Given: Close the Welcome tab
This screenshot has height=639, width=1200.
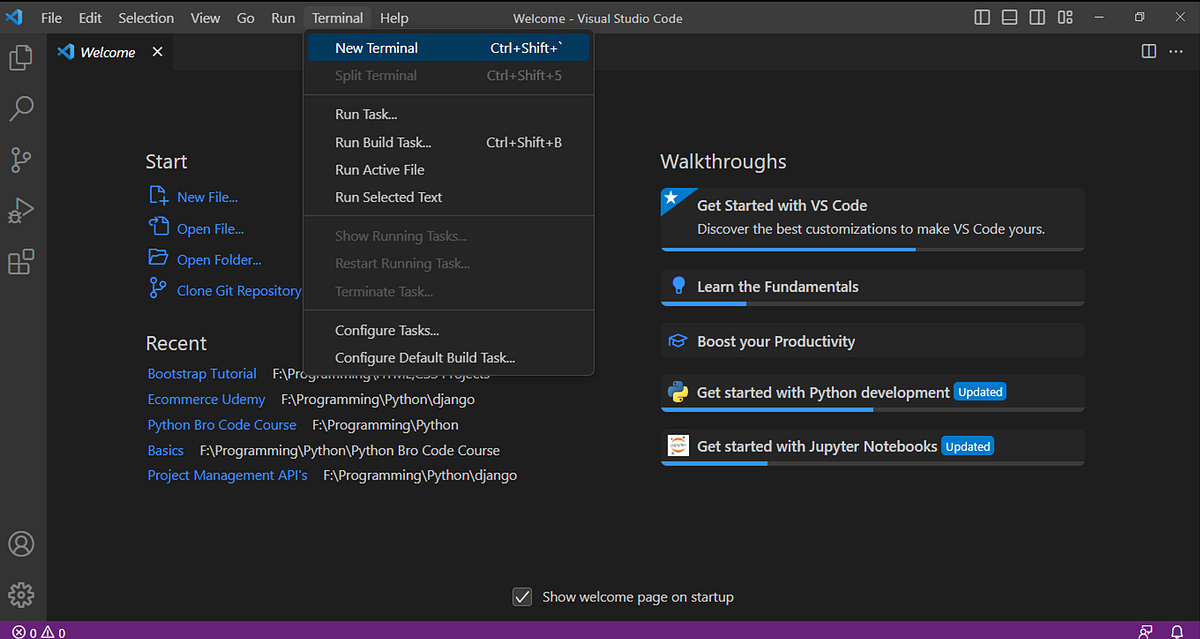Looking at the screenshot, I should (157, 52).
